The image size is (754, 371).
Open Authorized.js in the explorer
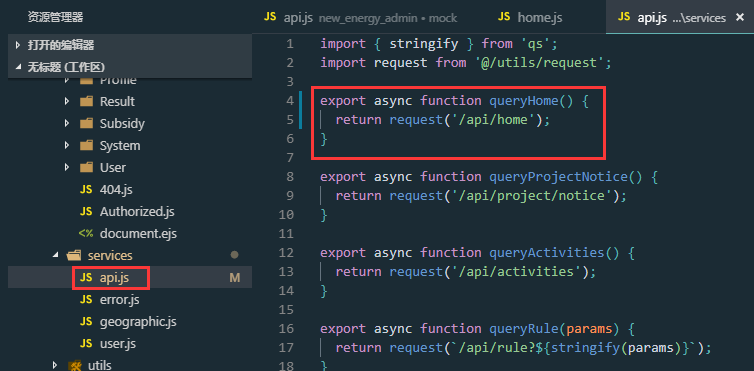[x=137, y=211]
